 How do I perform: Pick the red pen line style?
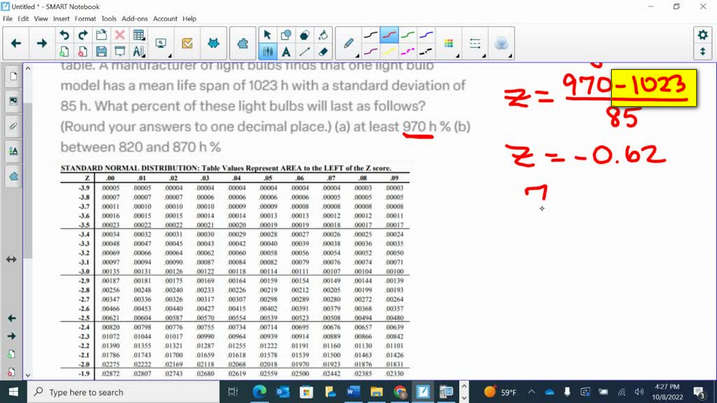pyautogui.click(x=389, y=35)
